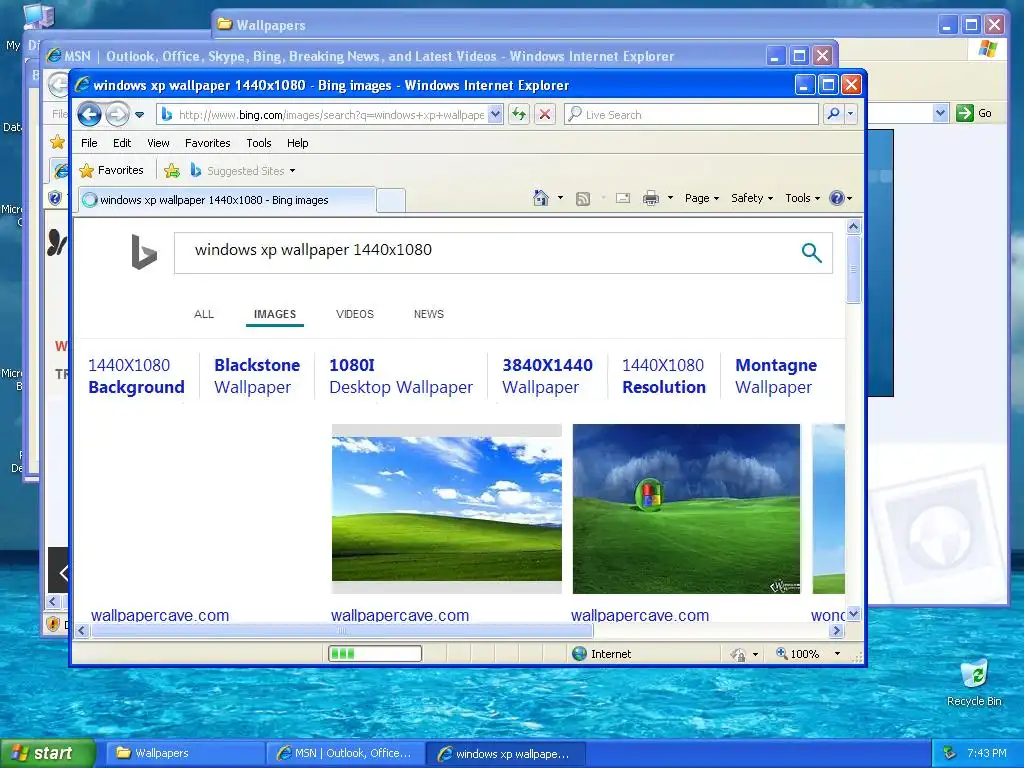
Task: Switch to the ALL results tab
Action: 204,314
